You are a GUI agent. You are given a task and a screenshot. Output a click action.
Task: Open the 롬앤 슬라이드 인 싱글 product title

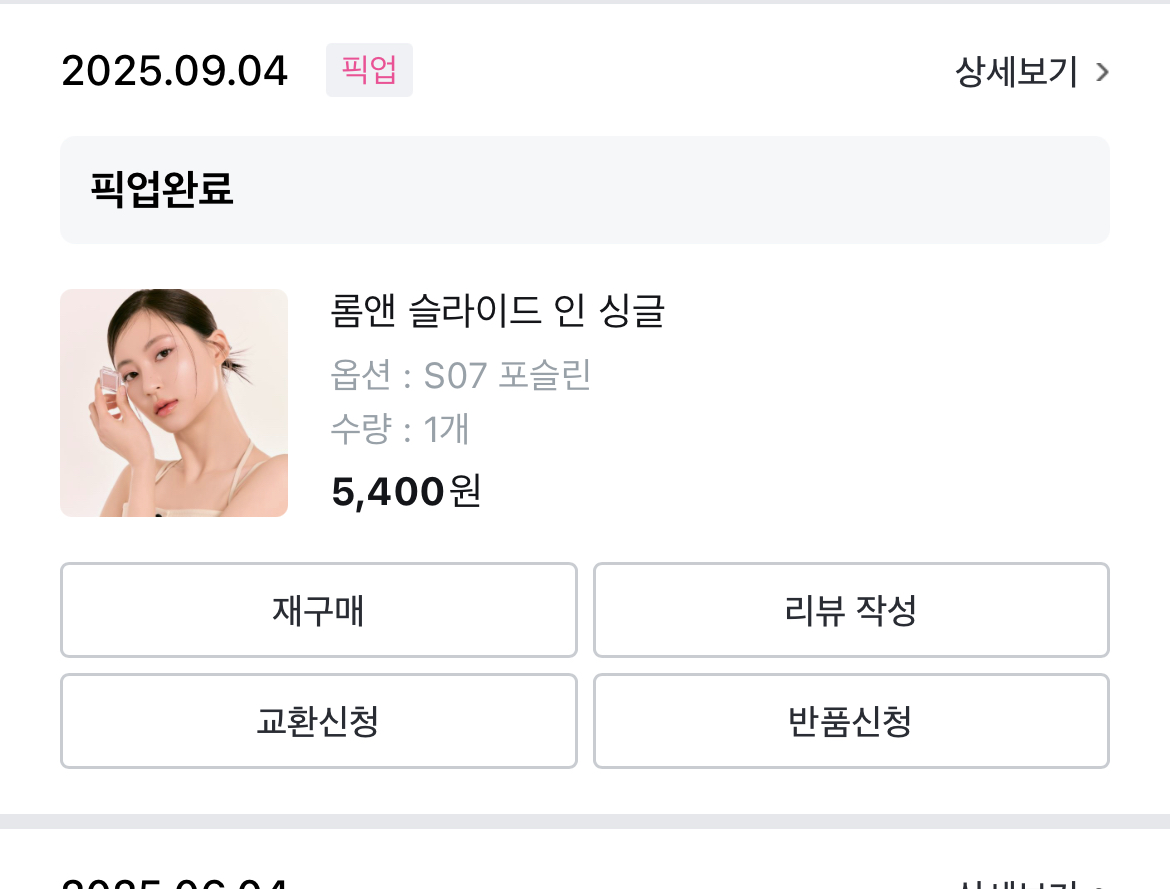497,311
